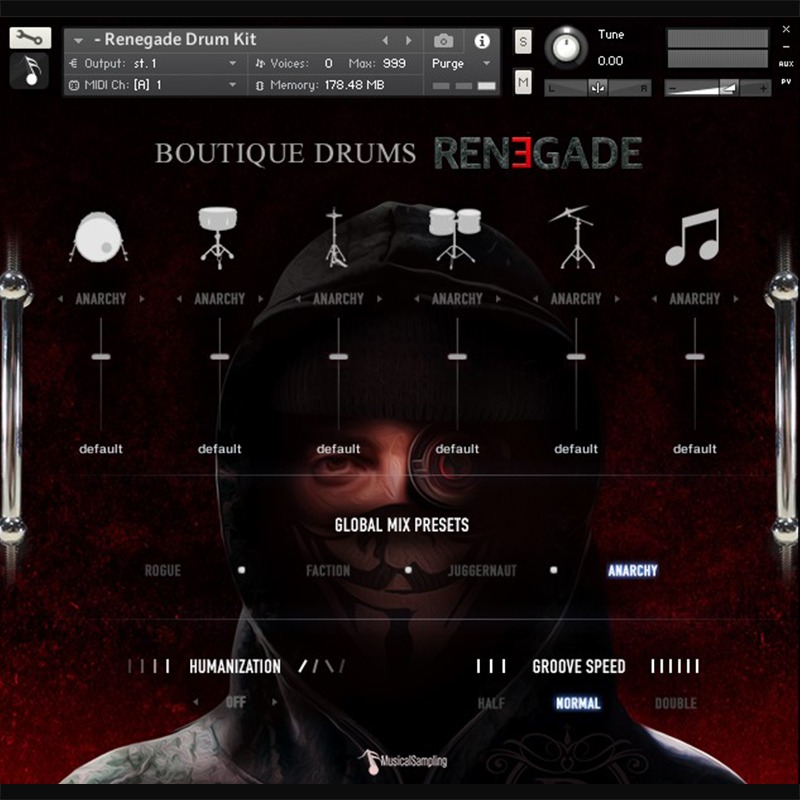
Task: Select the kick drum icon
Action: point(99,238)
